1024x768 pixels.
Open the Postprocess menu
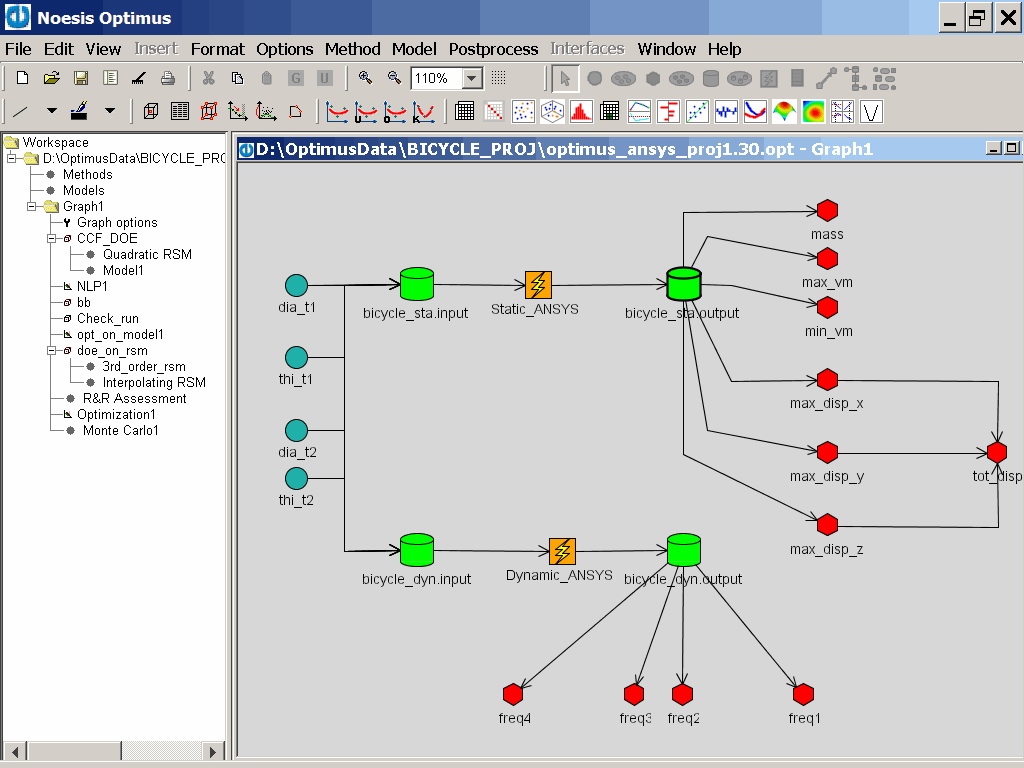(x=495, y=49)
